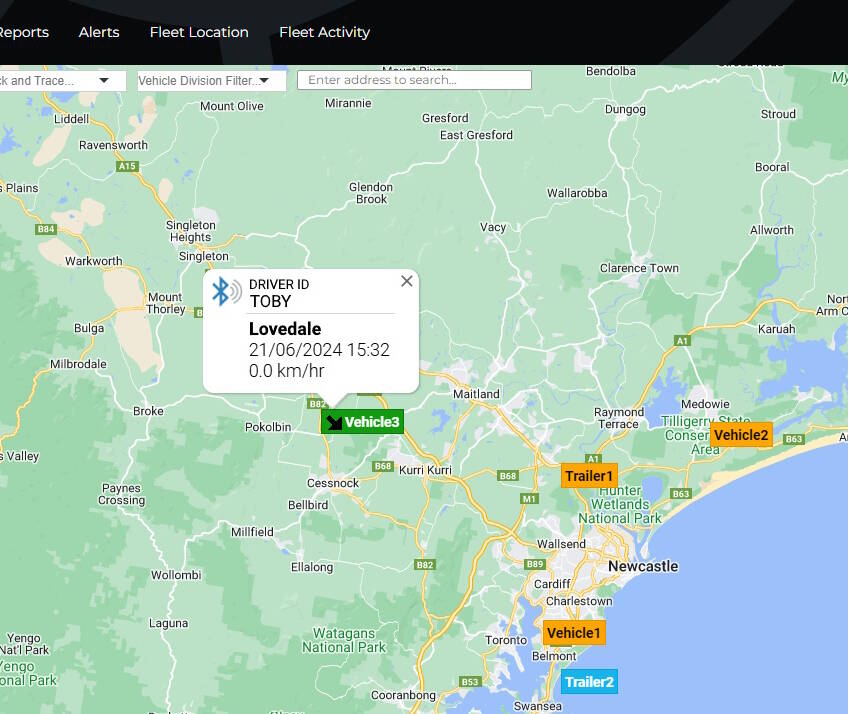This screenshot has height=714, width=848.
Task: Click the Trailer1 marker on map
Action: coord(589,476)
